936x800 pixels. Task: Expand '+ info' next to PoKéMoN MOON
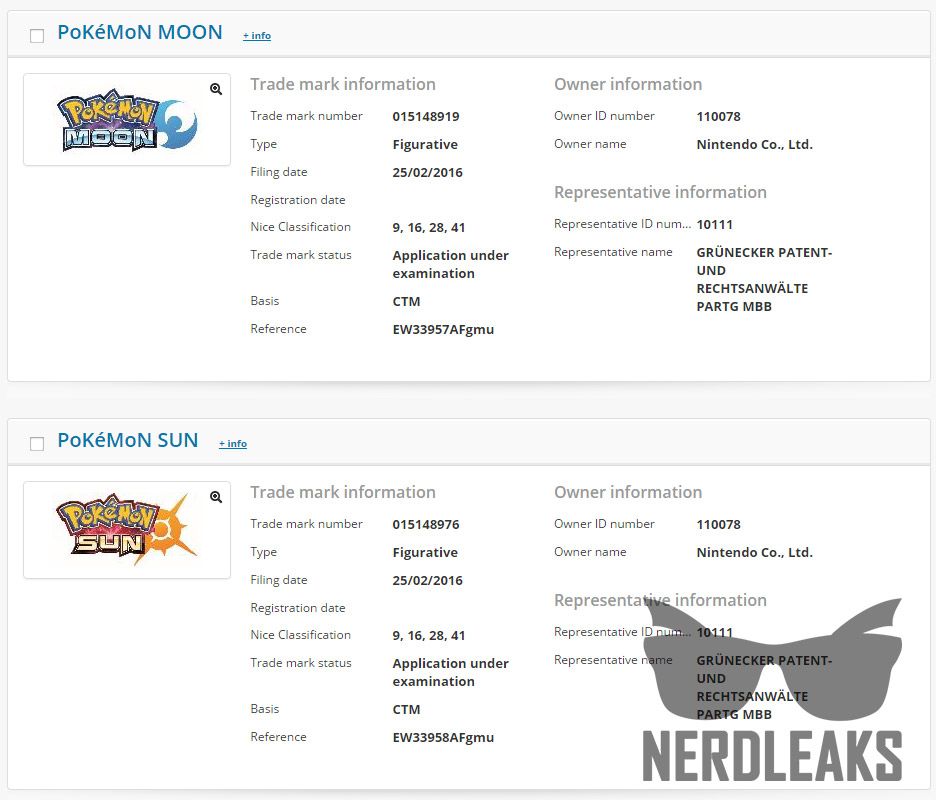click(257, 36)
